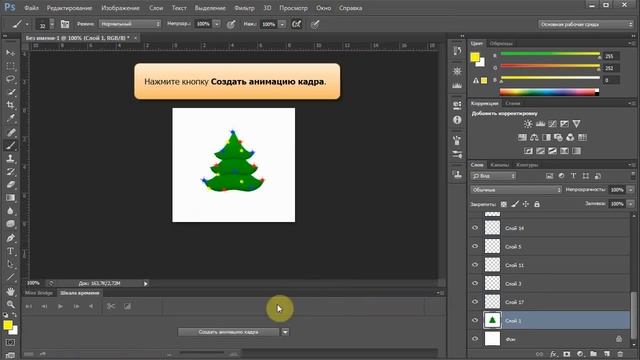The width and height of the screenshot is (640, 360).
Task: Add a Vibrance triangle adjustment
Action: coord(576,124)
